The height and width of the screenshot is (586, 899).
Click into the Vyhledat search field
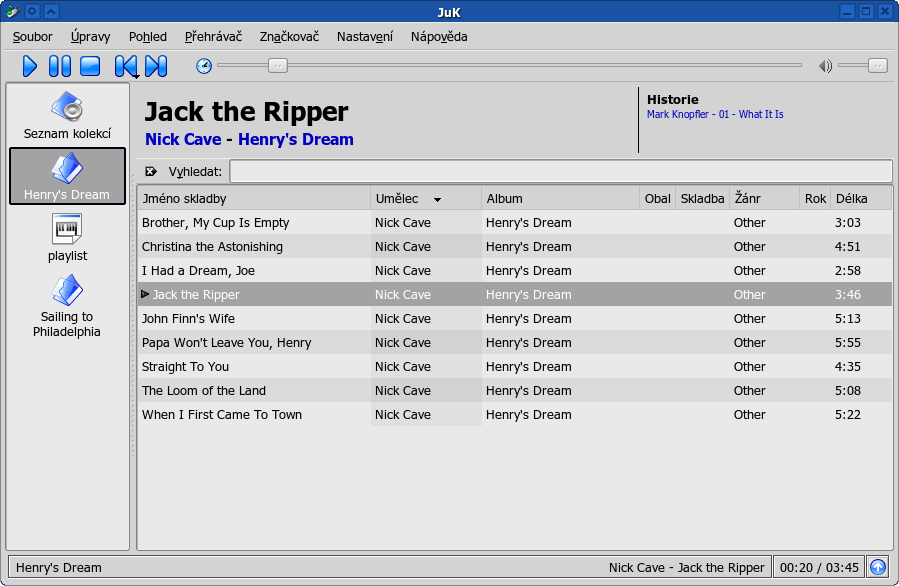[561, 171]
